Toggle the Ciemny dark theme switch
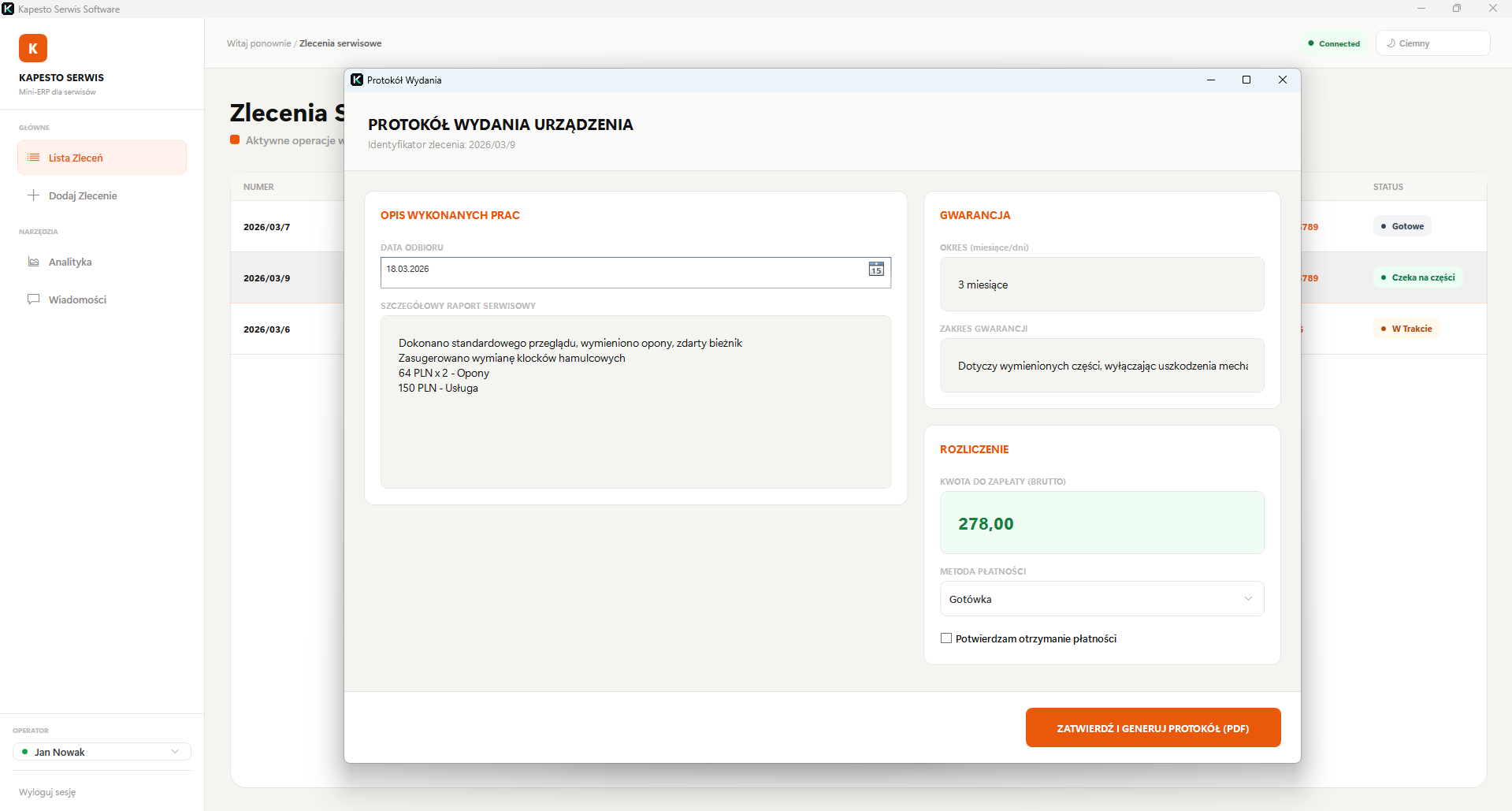Viewport: 1512px width, 811px height. pos(1432,43)
